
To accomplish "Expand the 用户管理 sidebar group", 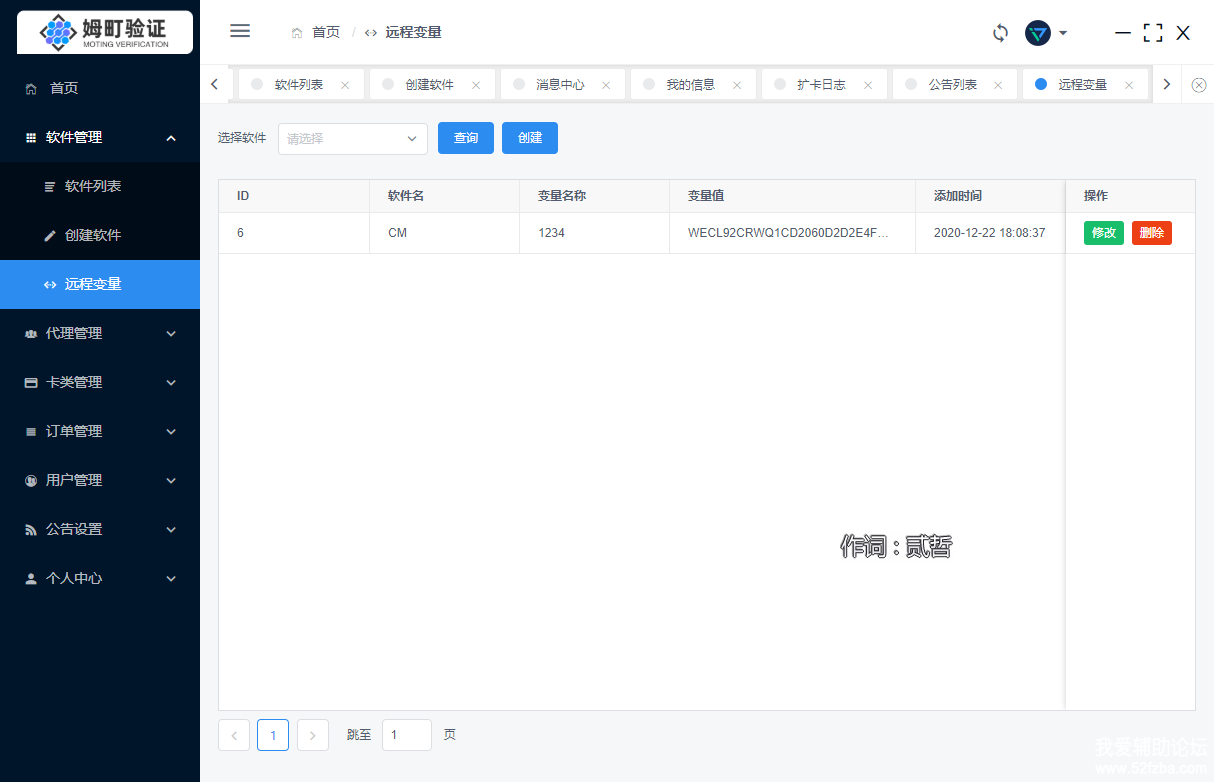I will pos(100,480).
